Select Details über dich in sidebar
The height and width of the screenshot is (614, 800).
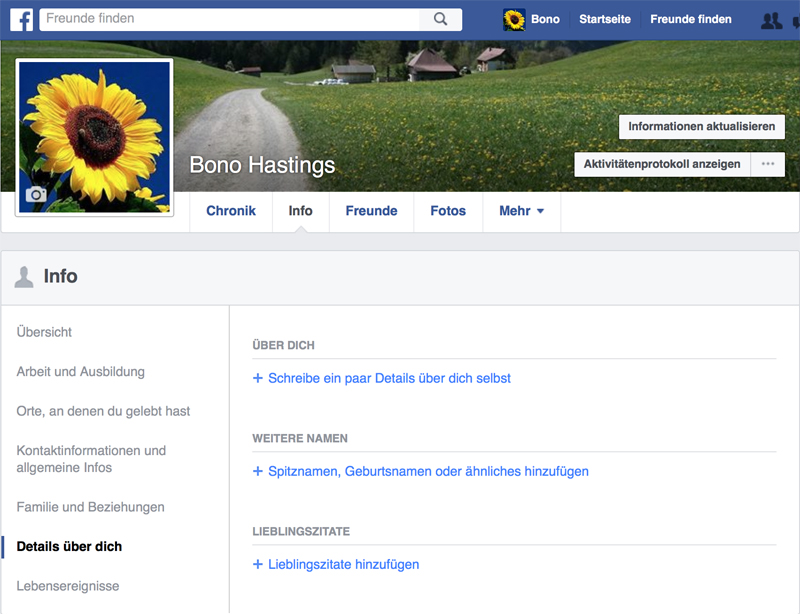coord(69,546)
